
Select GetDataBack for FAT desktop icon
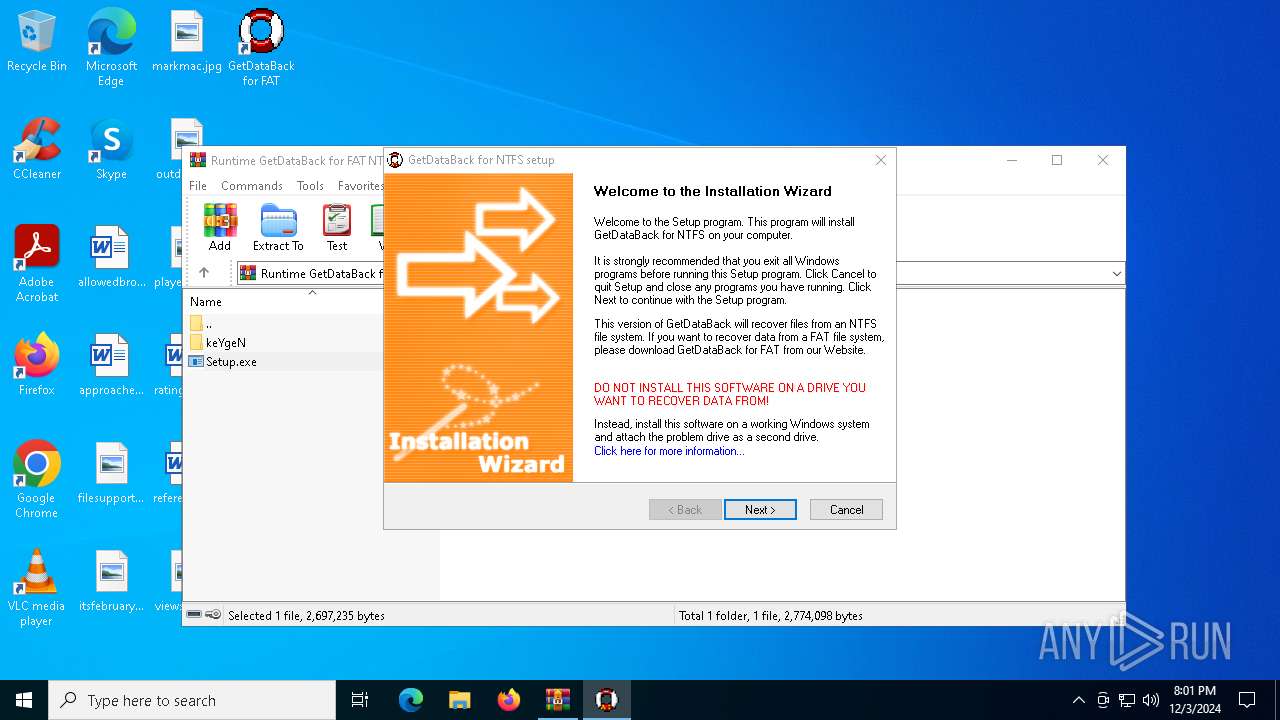pos(261,46)
